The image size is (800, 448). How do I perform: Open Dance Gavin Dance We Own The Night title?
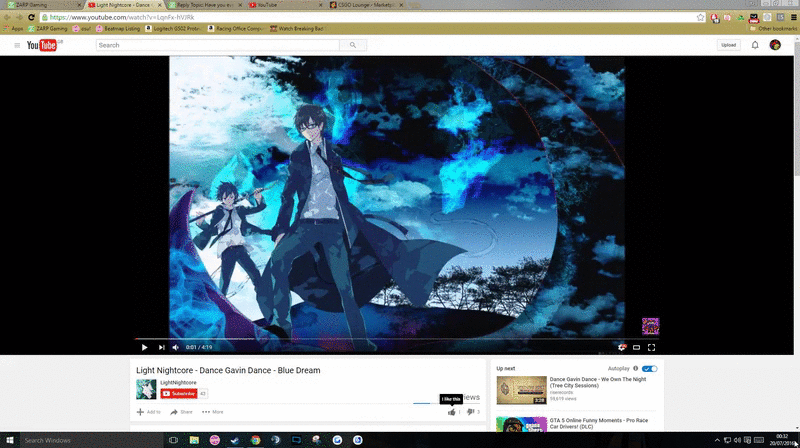pos(598,382)
